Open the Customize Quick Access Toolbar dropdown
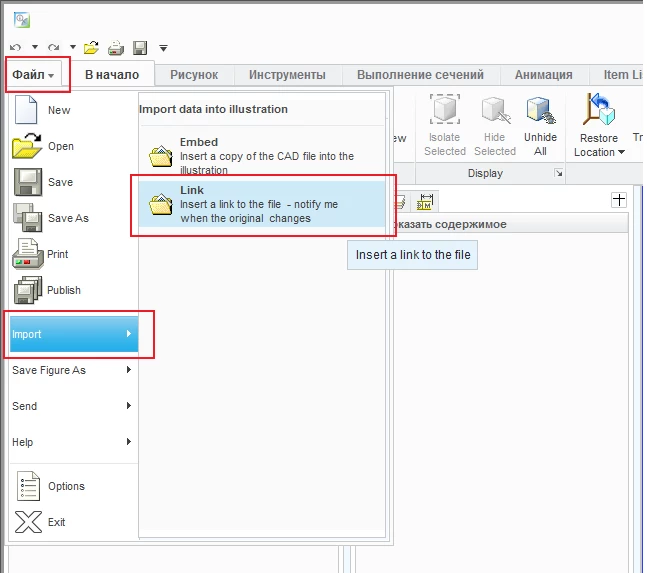The image size is (647, 573). point(163,48)
